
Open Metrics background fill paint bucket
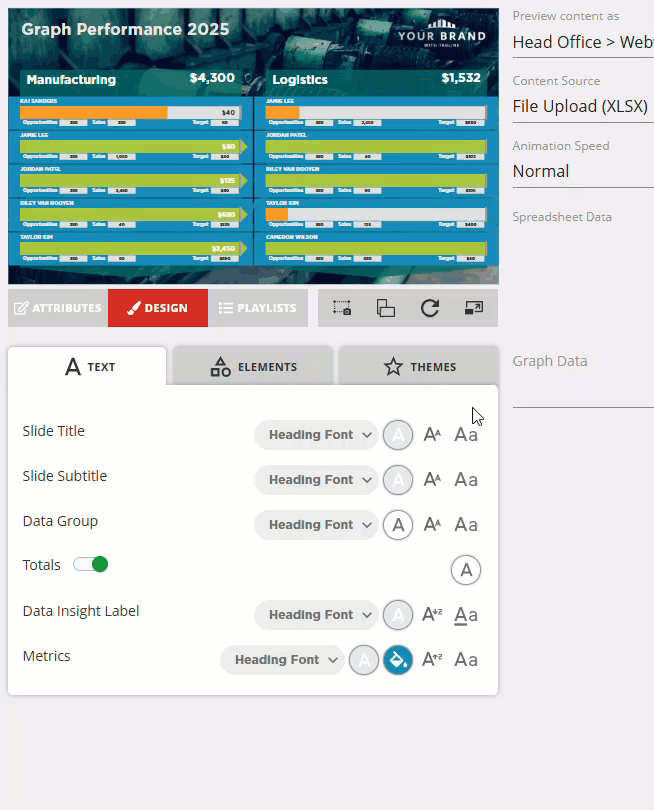398,660
